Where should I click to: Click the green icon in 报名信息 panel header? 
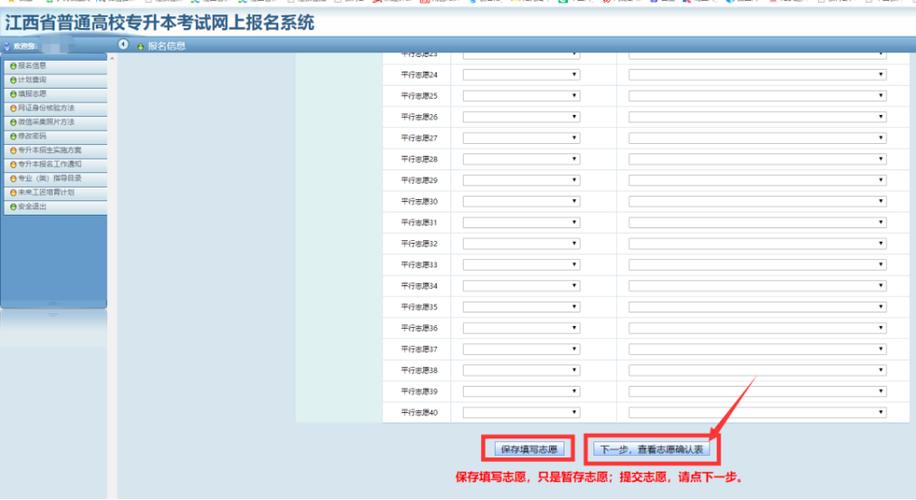(x=140, y=47)
